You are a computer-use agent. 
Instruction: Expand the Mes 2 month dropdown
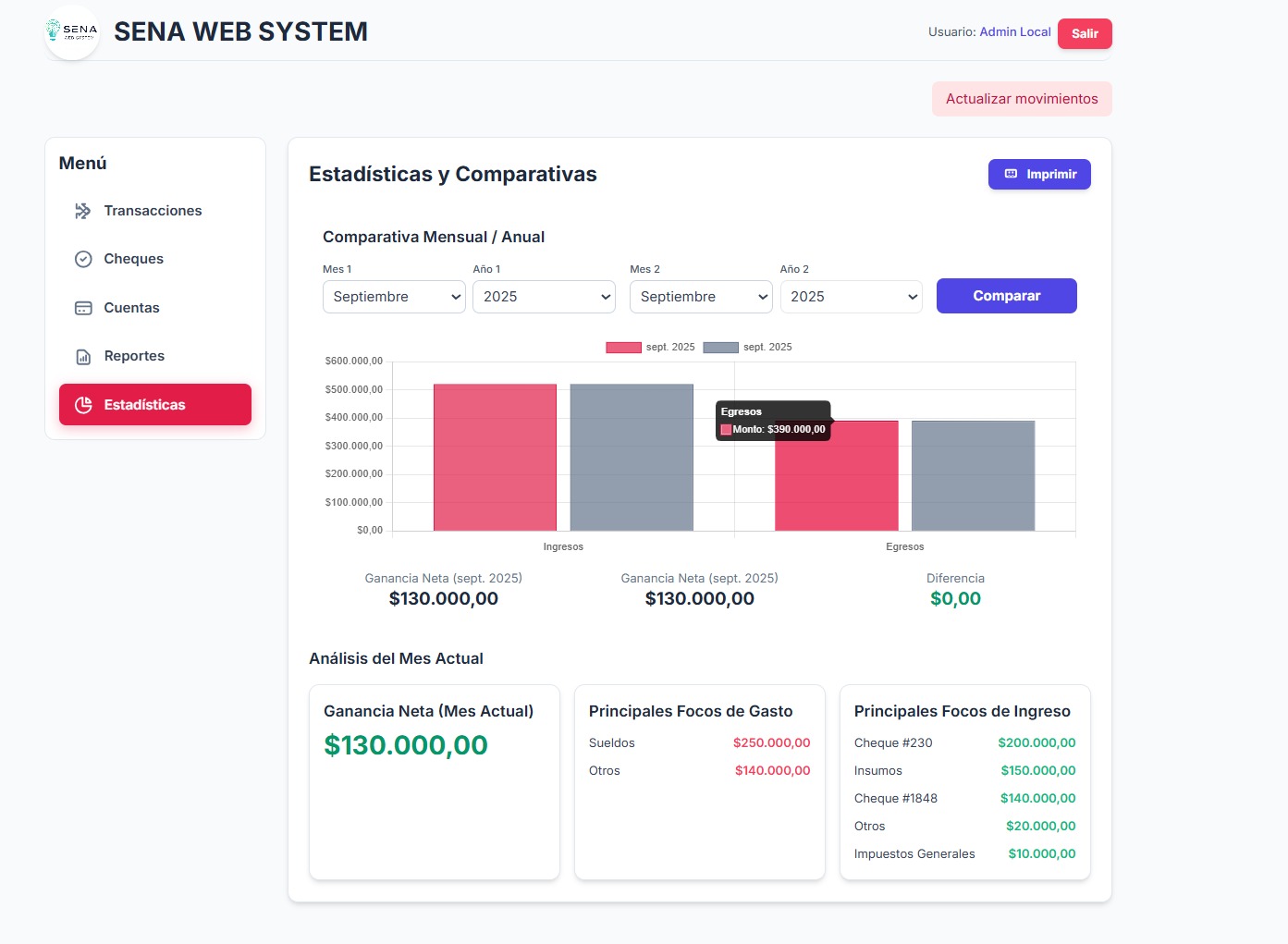(701, 297)
